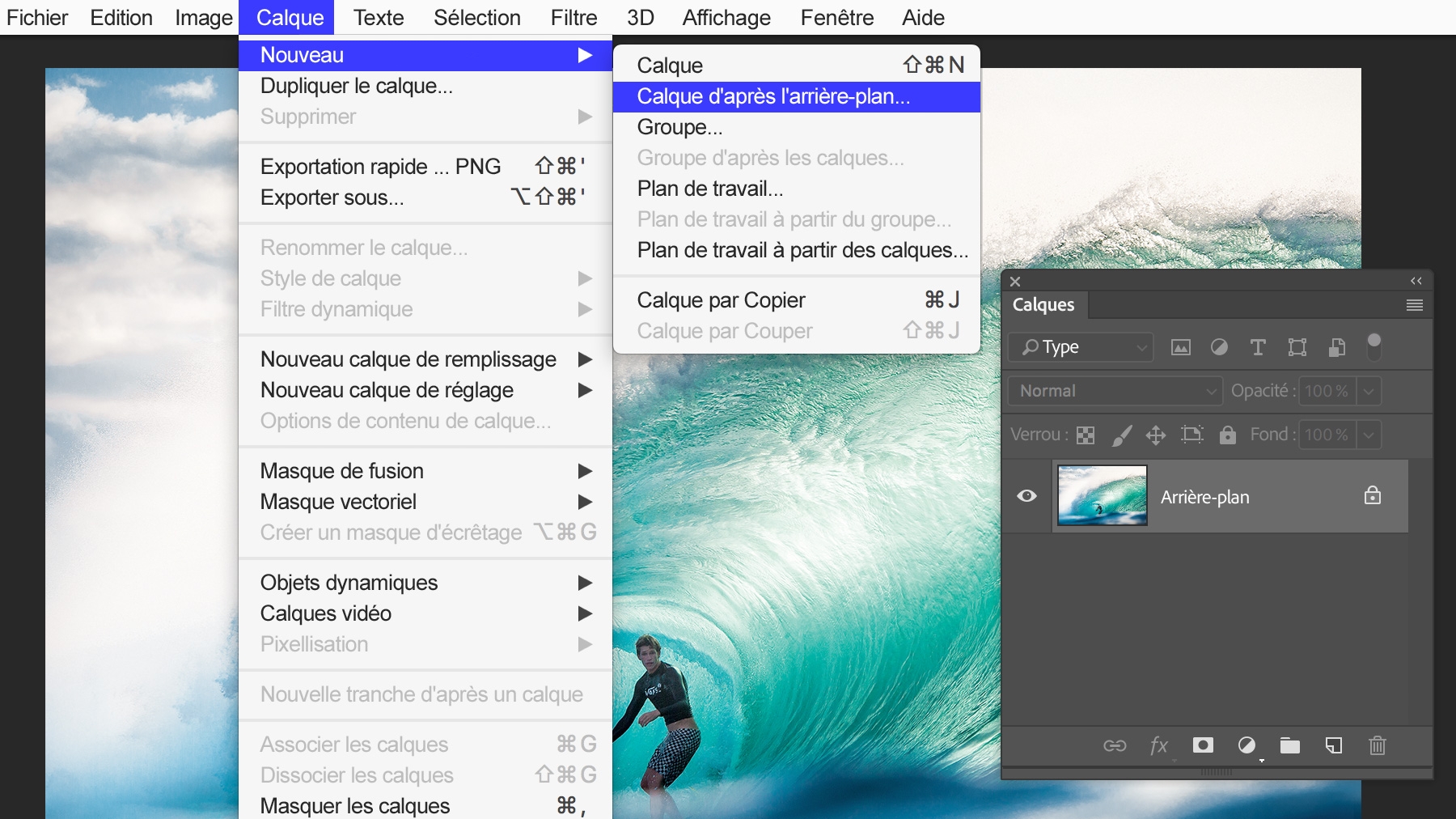Image resolution: width=1456 pixels, height=819 pixels.
Task: Click the Arrière-plan layer thumbnail
Action: click(x=1102, y=496)
